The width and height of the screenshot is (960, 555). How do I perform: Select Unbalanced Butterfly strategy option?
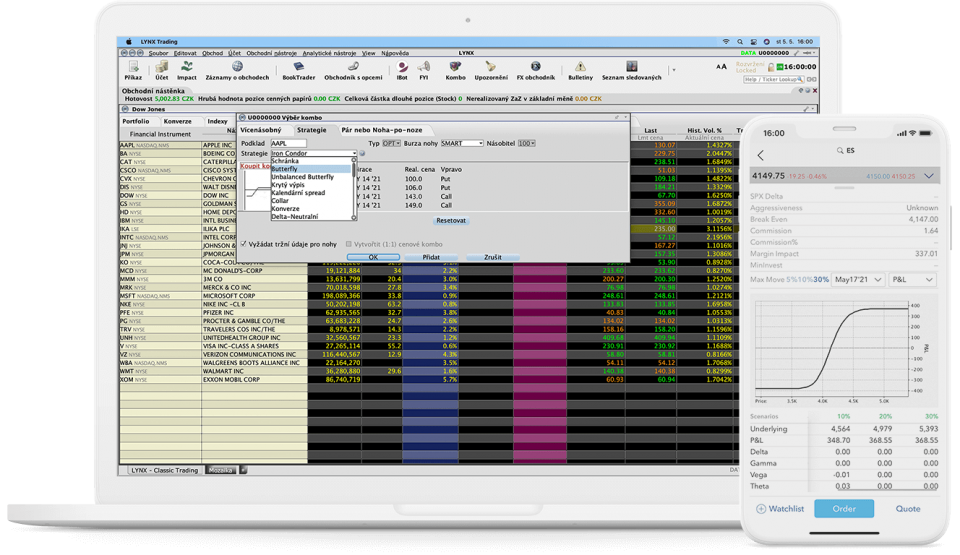(311, 176)
